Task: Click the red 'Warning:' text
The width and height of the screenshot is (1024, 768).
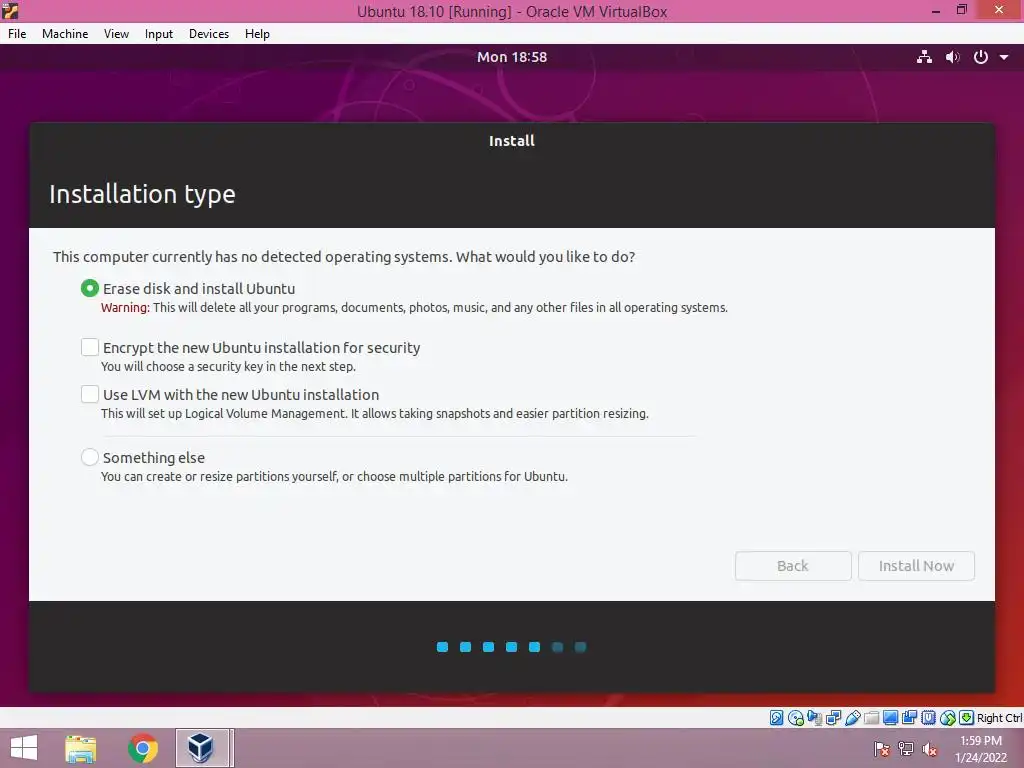Action: [125, 308]
